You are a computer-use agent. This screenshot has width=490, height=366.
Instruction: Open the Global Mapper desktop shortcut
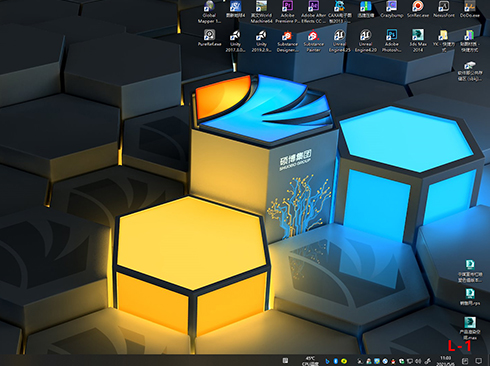pos(209,12)
